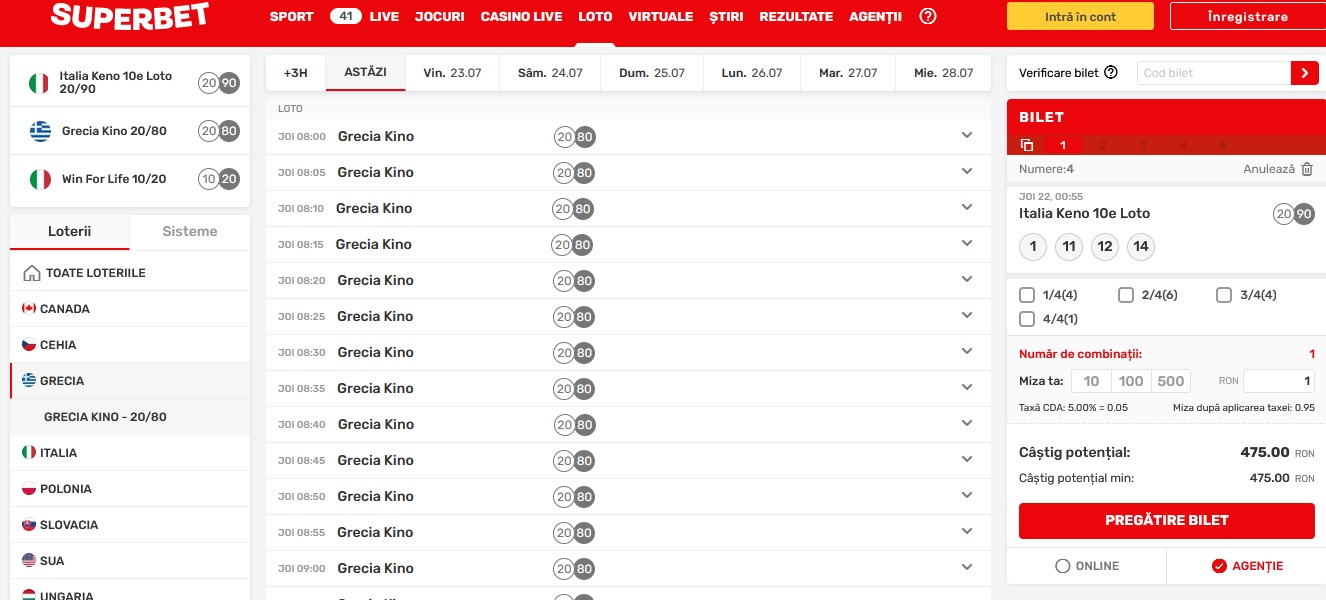Check the 3/4(4) system option
Image resolution: width=1326 pixels, height=600 pixels.
tap(1224, 295)
